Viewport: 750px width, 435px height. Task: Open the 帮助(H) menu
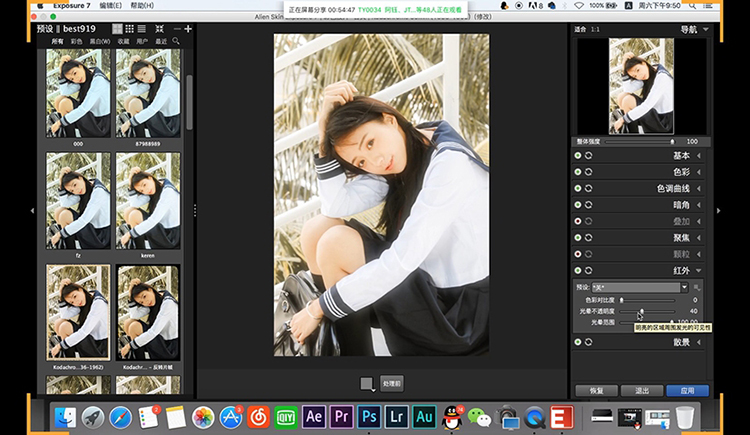click(x=142, y=5)
